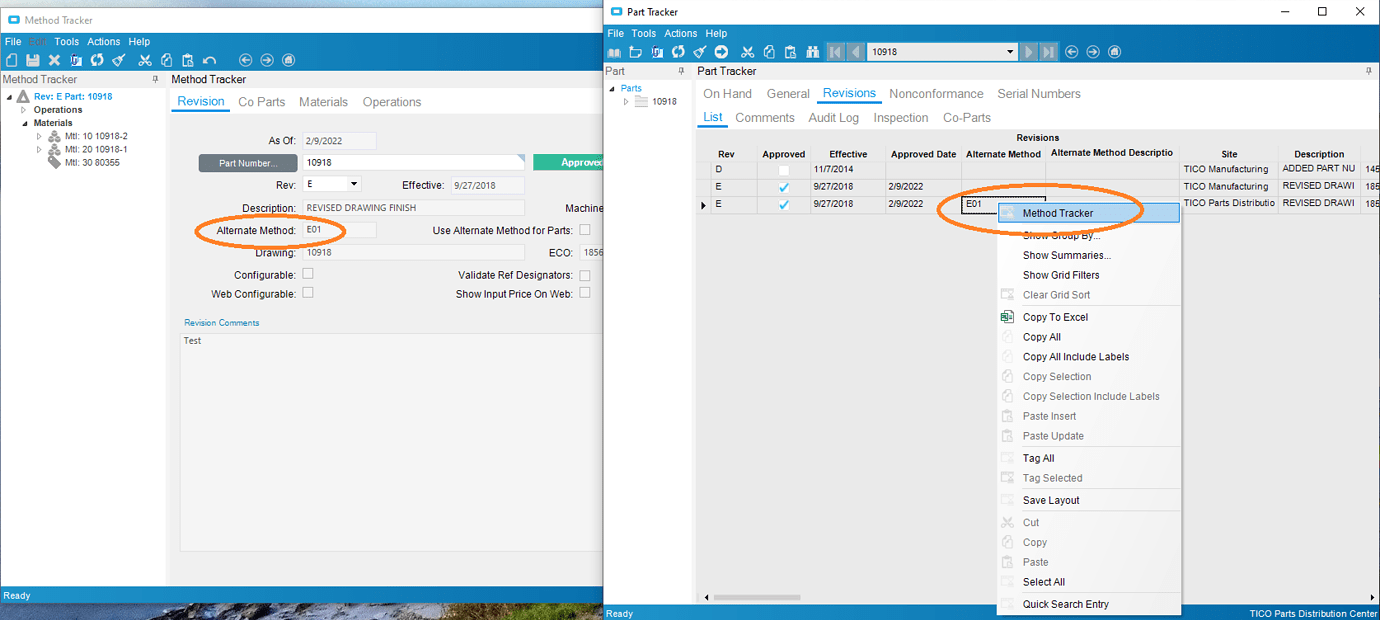The height and width of the screenshot is (620, 1380).
Task: Choose Method Tracker from the context menu
Action: (1060, 212)
